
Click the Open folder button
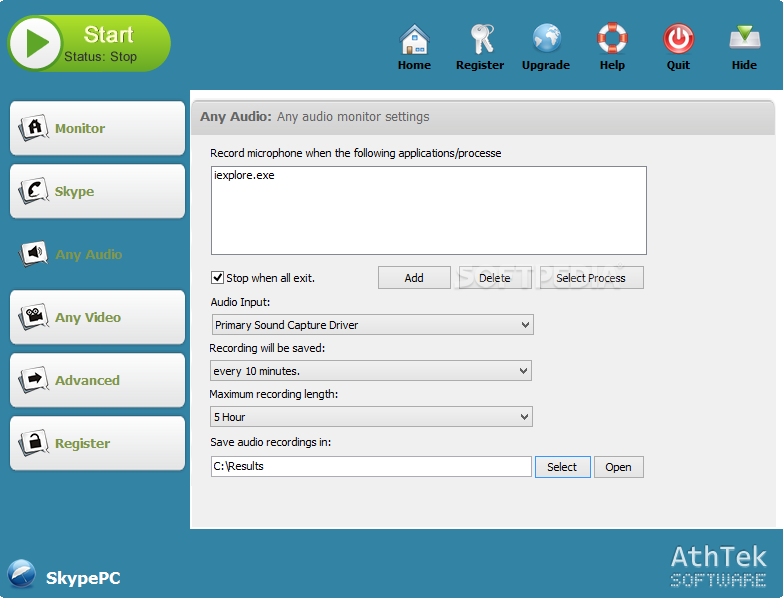(x=618, y=467)
